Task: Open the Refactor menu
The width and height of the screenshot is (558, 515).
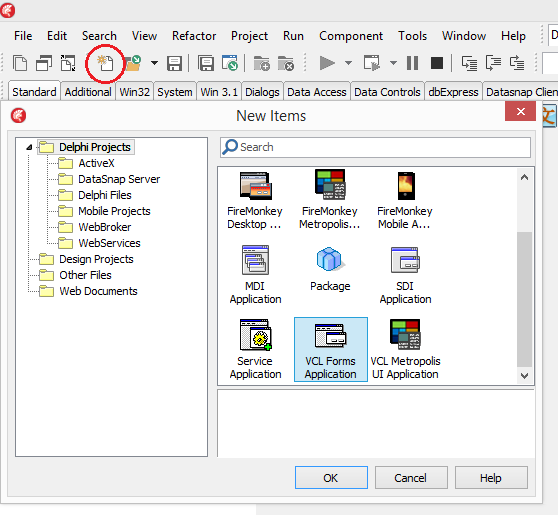Action: [194, 36]
